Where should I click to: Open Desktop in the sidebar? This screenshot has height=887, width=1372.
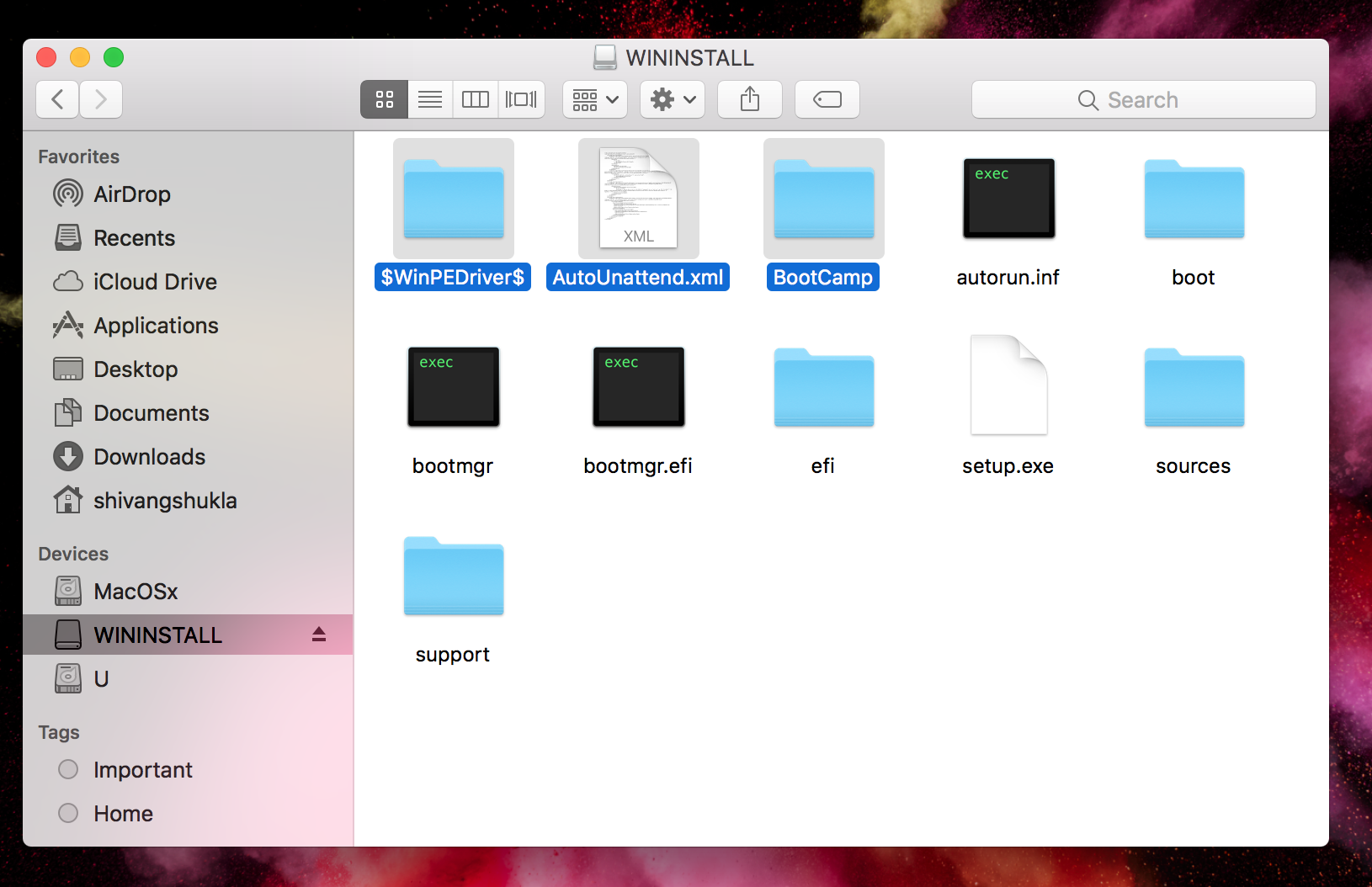pos(188,369)
